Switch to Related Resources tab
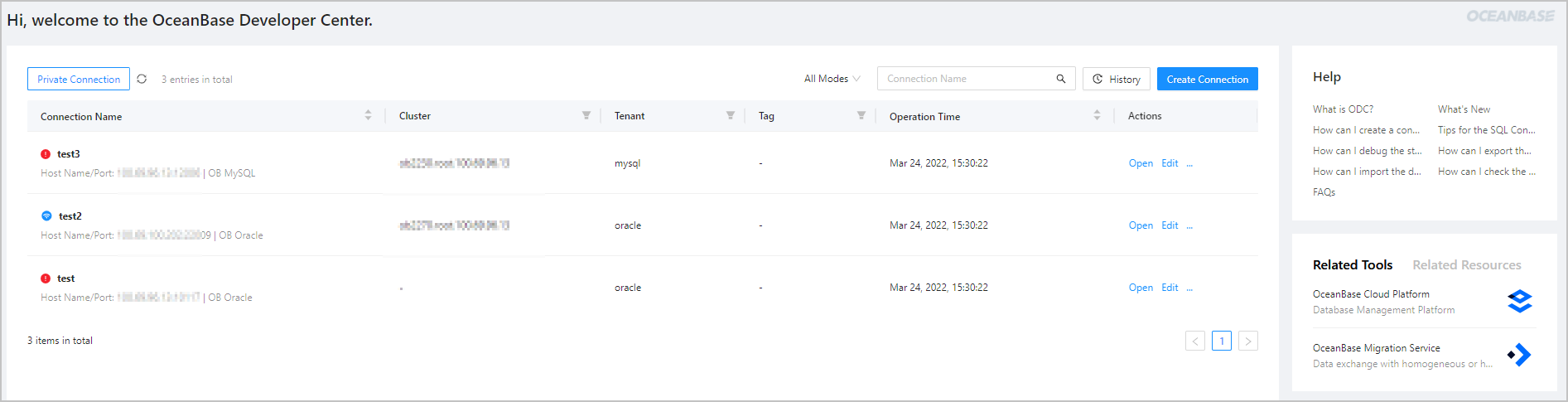Screen dimensions: 1568x402 [x=1467, y=265]
